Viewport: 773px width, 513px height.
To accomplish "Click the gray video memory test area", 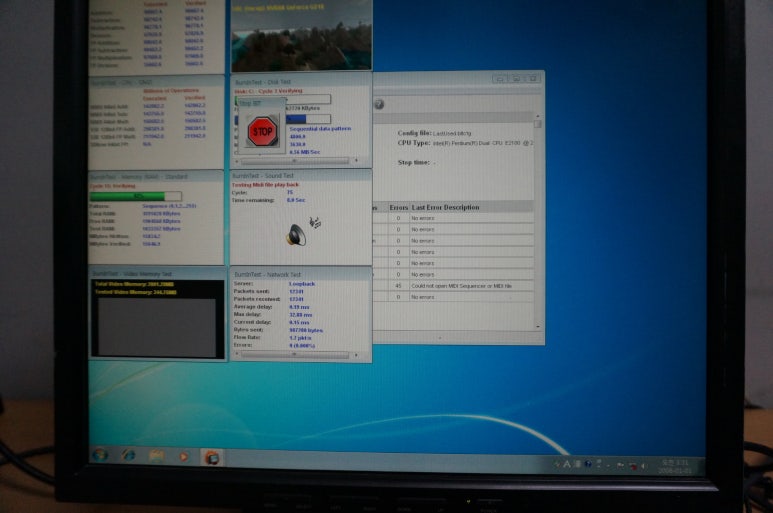I will 157,326.
